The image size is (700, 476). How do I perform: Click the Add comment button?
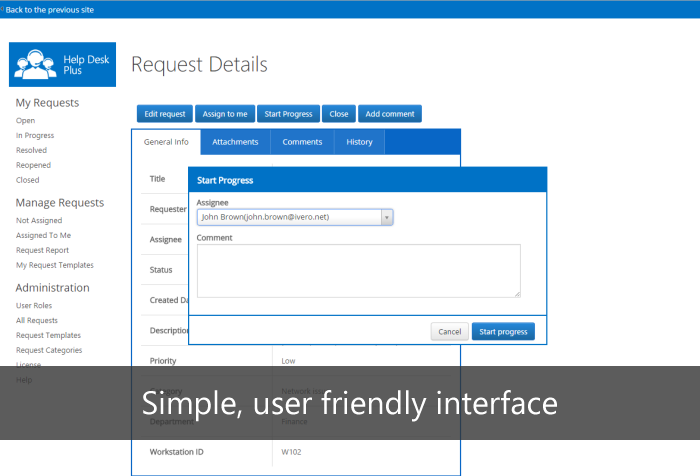pos(390,114)
